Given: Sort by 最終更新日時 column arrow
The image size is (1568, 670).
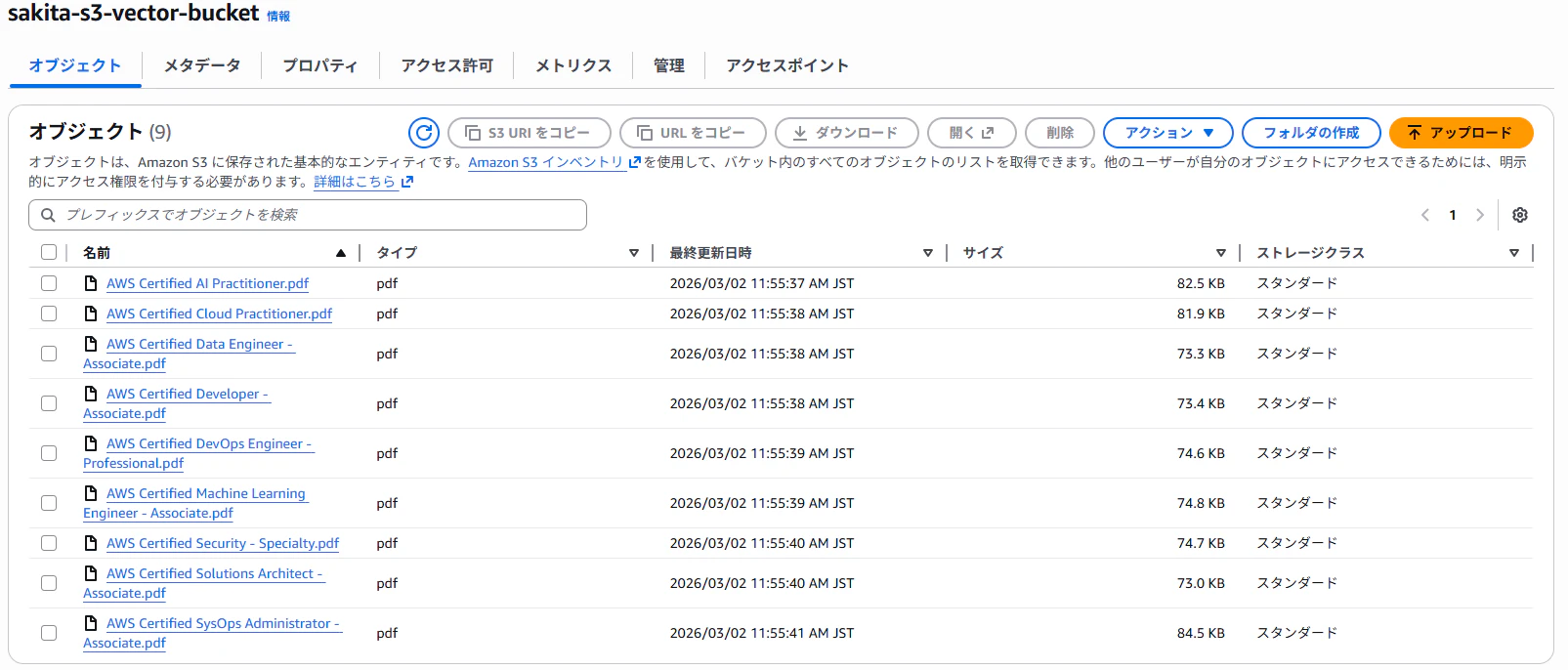Looking at the screenshot, I should coord(928,253).
